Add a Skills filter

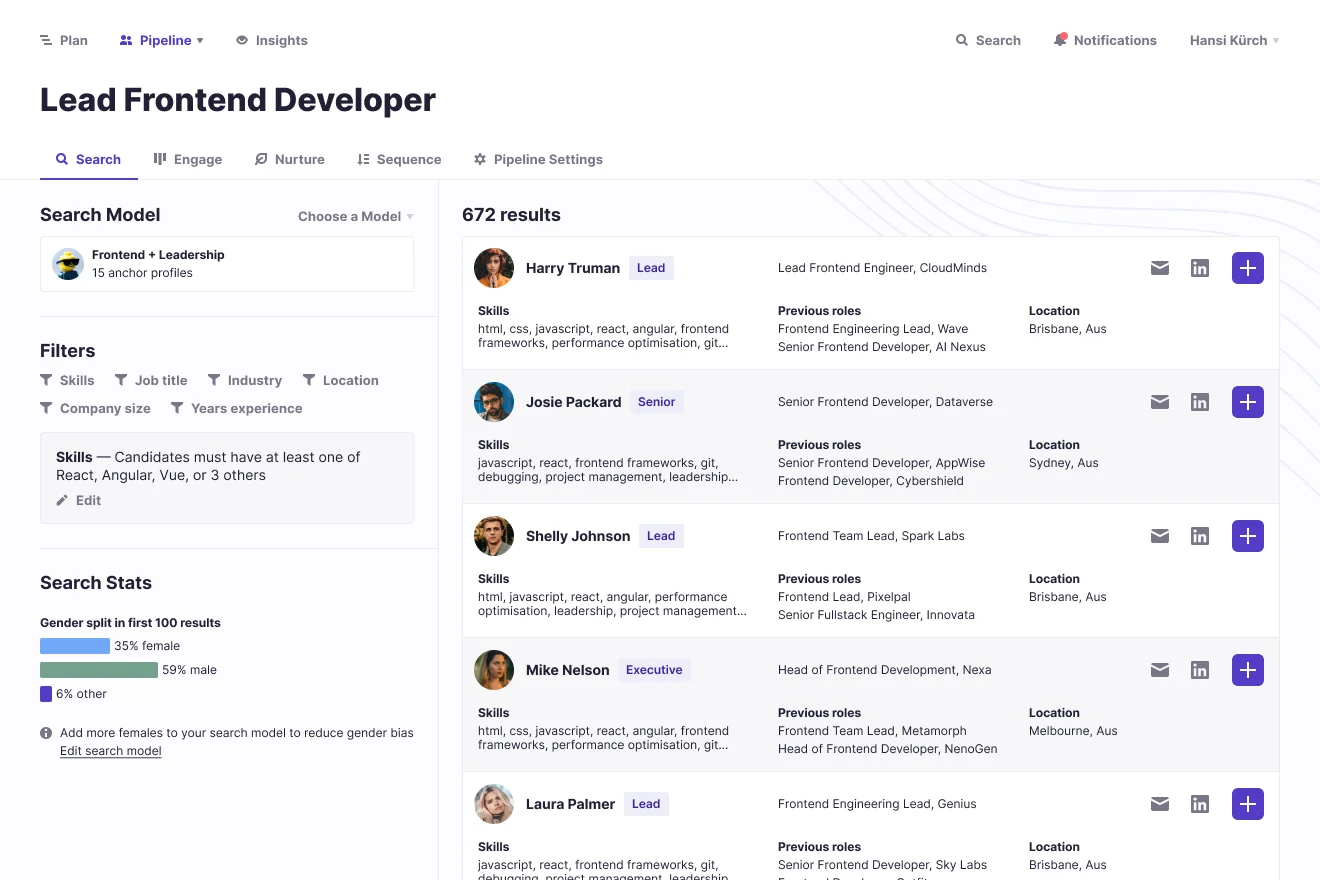click(67, 380)
